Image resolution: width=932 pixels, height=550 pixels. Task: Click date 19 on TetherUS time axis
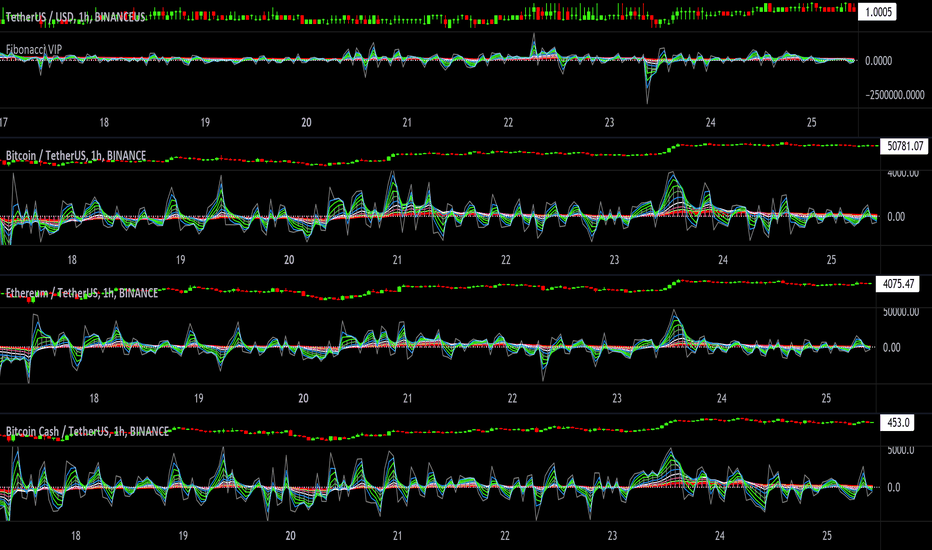click(205, 122)
